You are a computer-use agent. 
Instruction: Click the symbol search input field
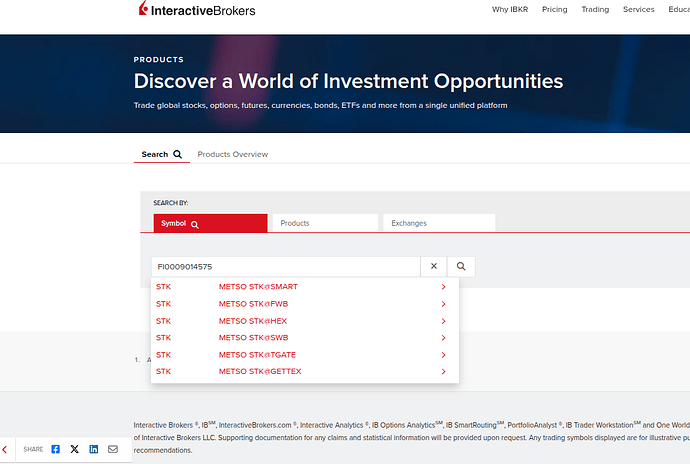point(286,267)
